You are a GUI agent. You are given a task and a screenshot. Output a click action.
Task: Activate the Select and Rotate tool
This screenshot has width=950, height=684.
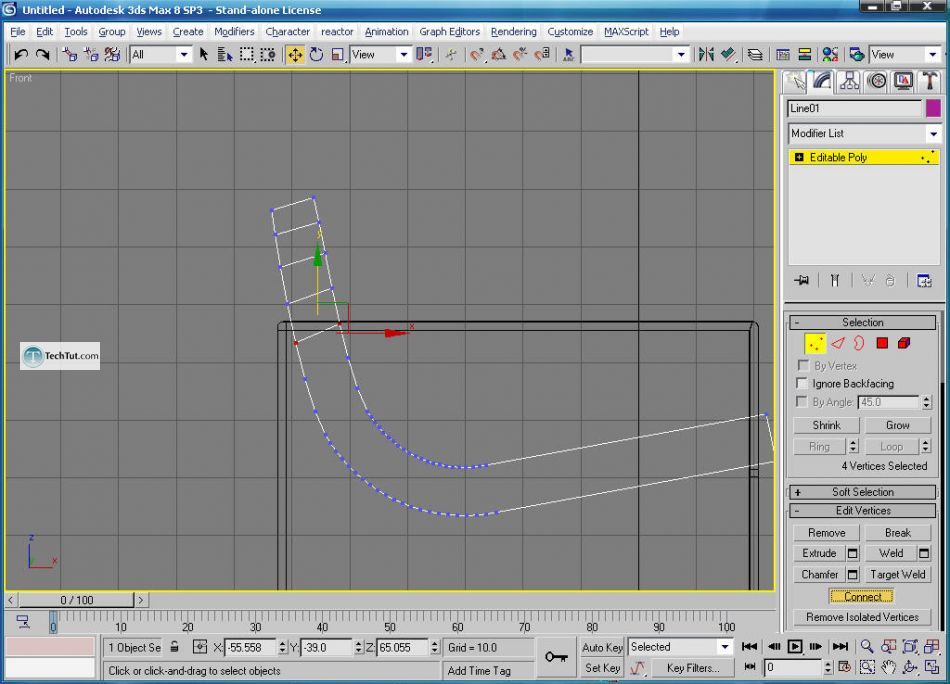pos(316,55)
